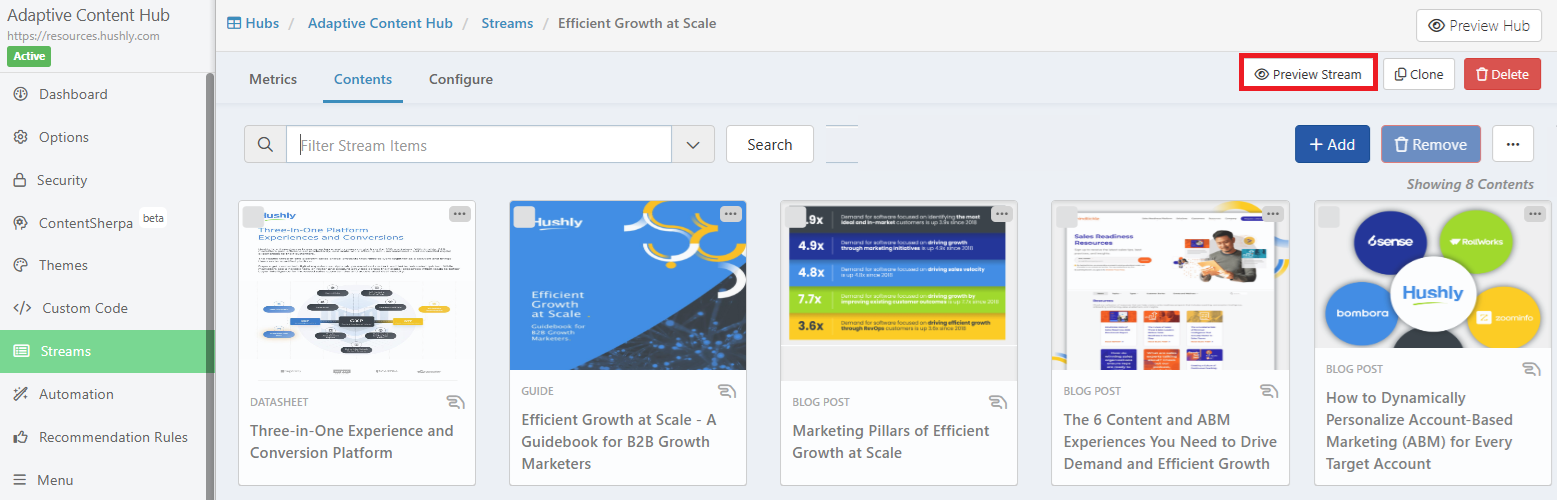
Task: Go to Streams breadcrumb link
Action: click(x=507, y=23)
